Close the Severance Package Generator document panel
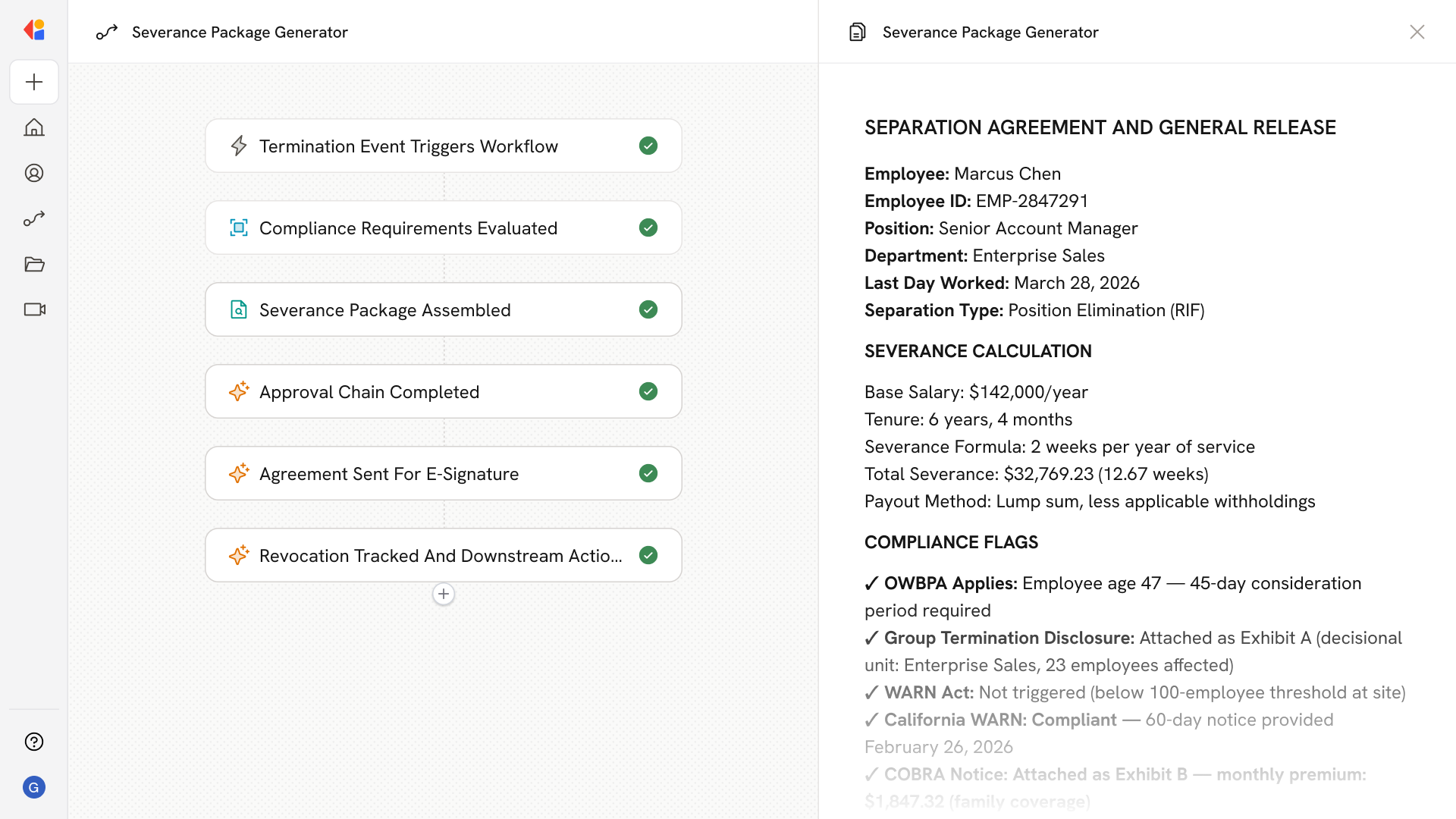The height and width of the screenshot is (819, 1456). click(1417, 32)
